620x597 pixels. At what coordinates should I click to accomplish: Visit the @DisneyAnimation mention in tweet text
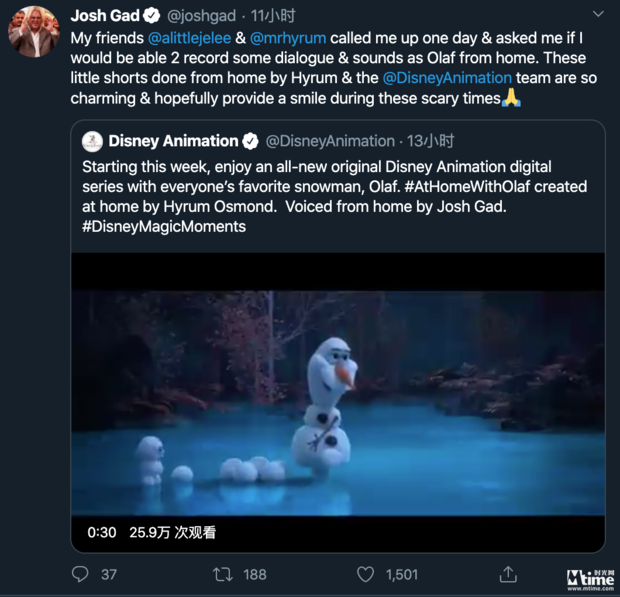(447, 78)
